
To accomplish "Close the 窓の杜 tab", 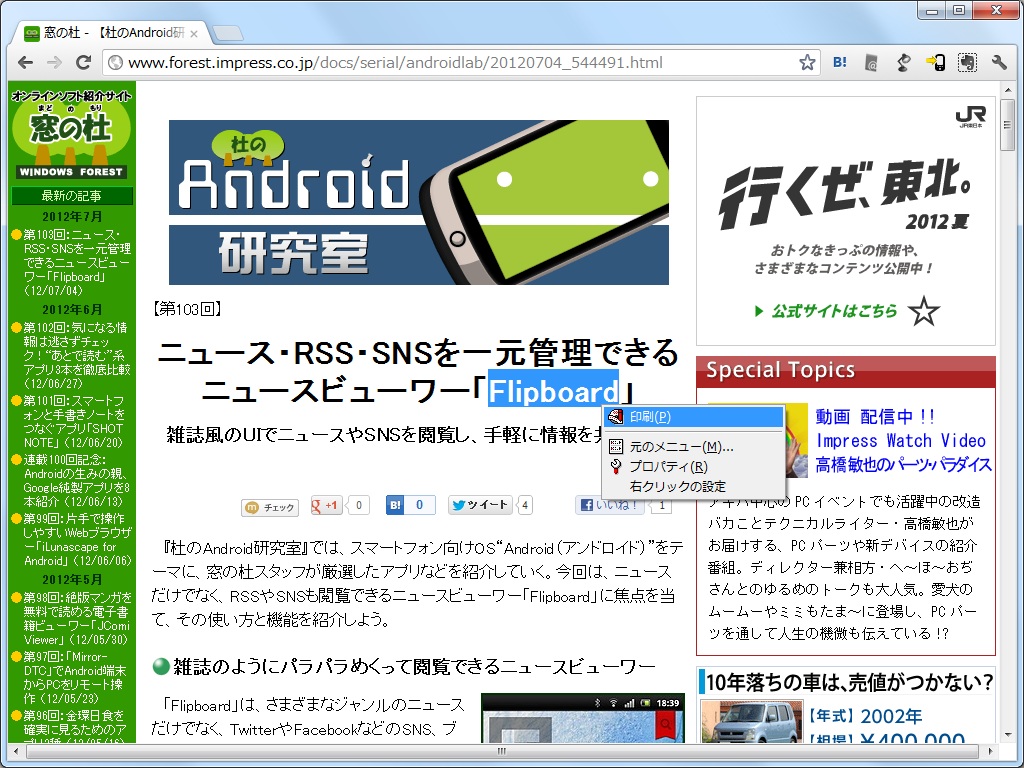I will click(194, 34).
